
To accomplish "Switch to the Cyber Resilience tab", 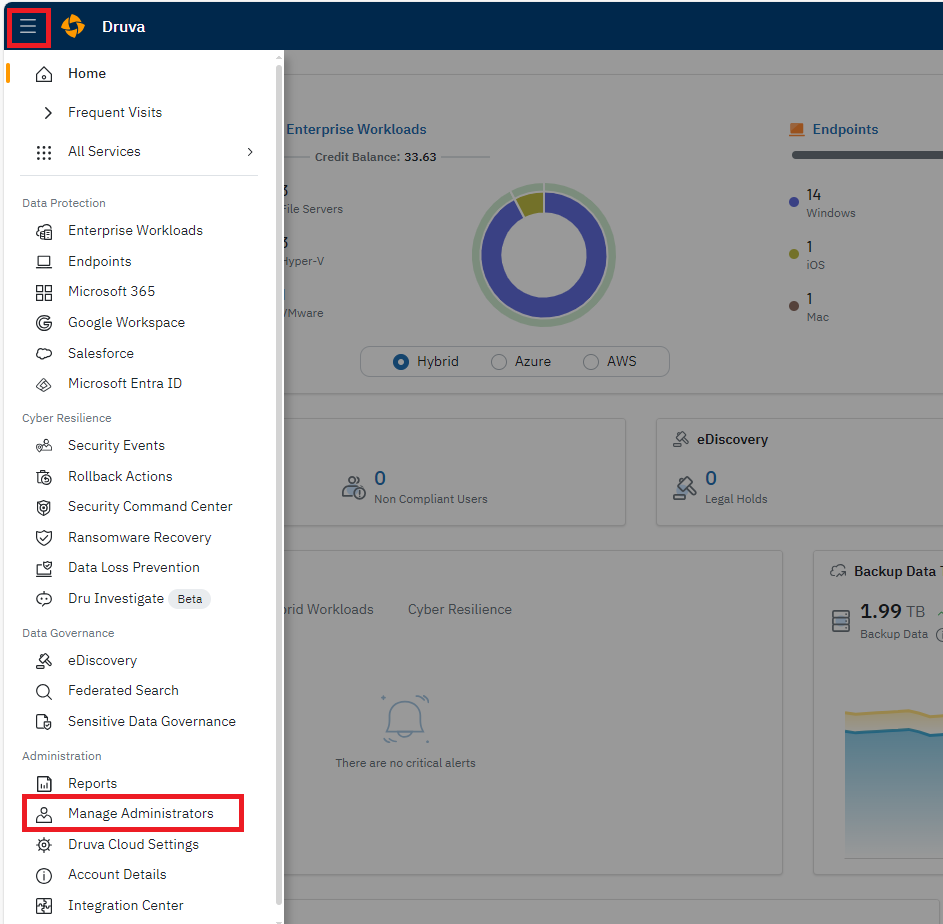I will (x=459, y=609).
